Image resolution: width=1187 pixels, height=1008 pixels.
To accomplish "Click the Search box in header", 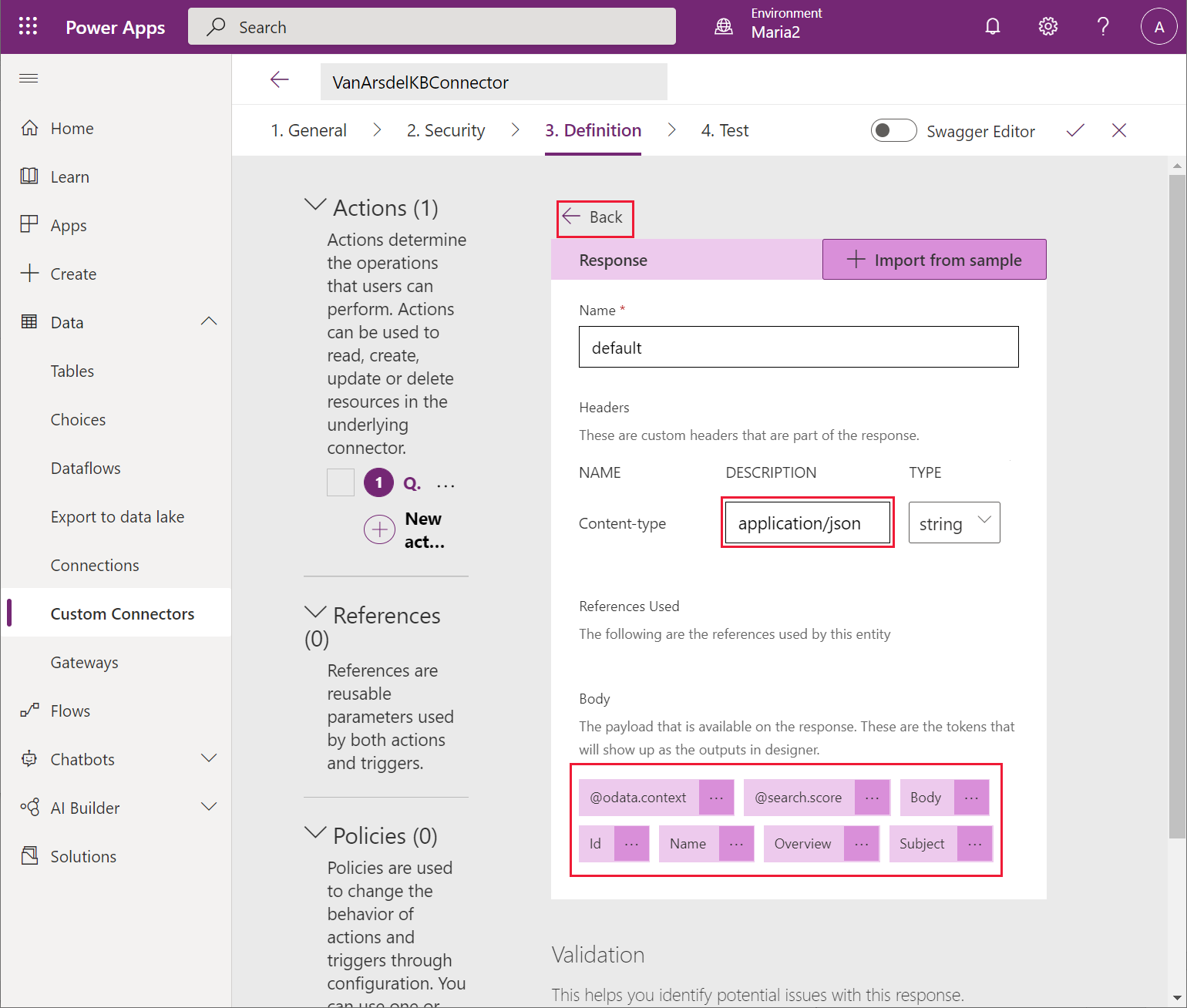I will (432, 27).
